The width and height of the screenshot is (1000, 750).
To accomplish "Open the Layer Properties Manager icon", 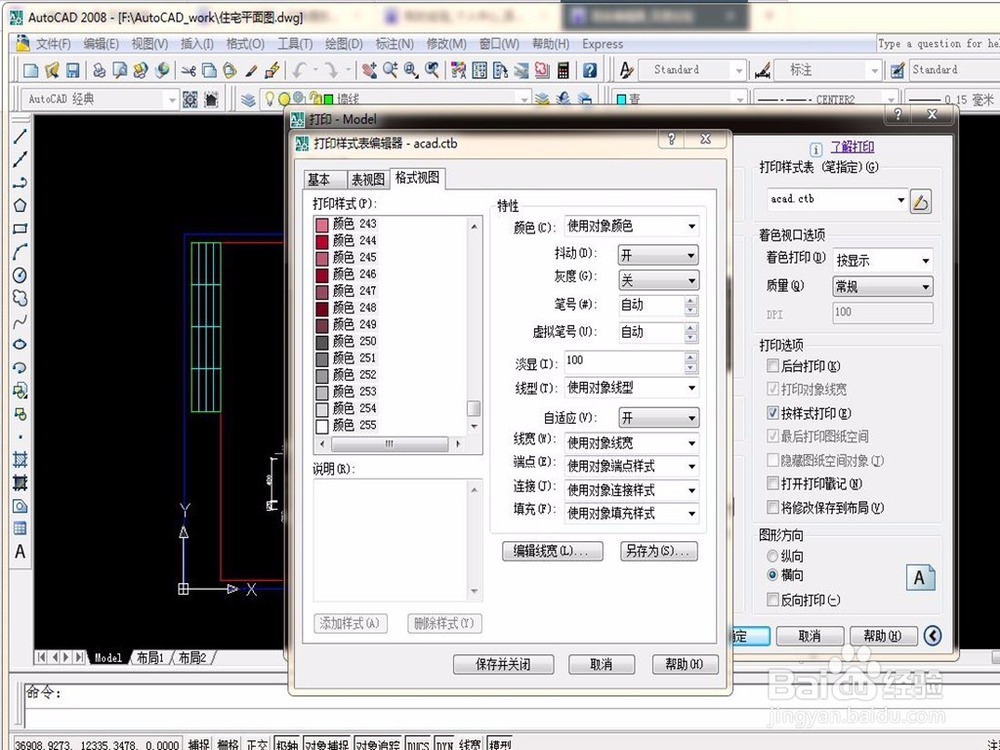I will pyautogui.click(x=248, y=99).
